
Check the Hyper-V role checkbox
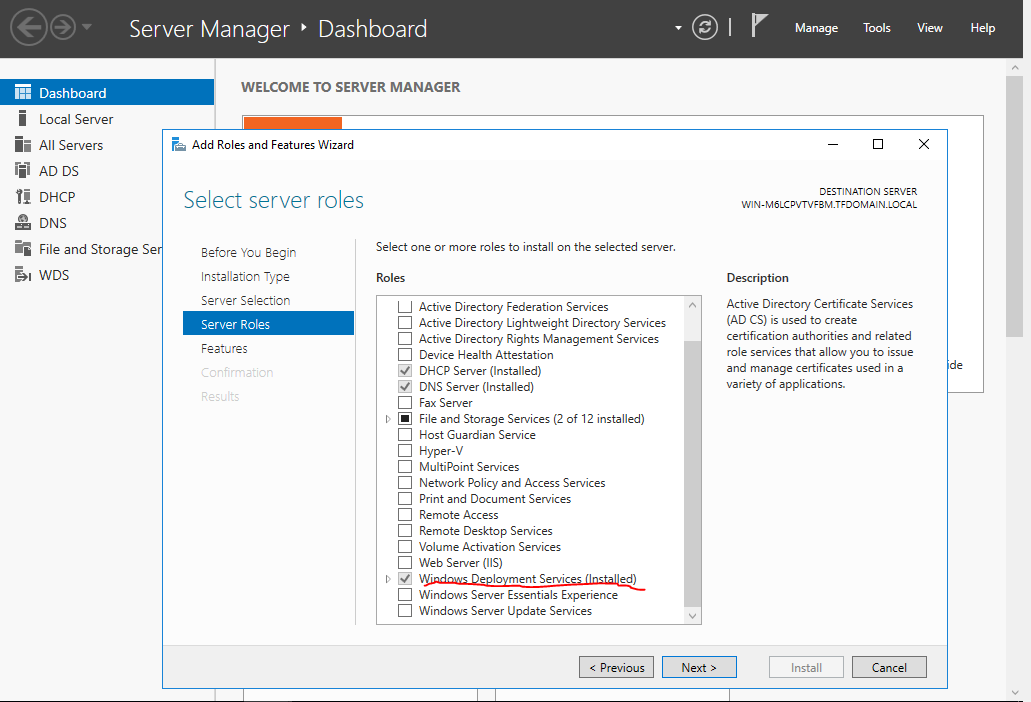tap(405, 451)
